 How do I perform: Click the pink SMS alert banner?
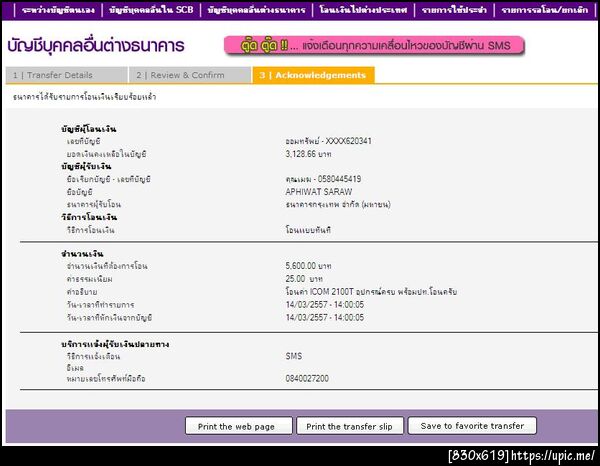point(374,46)
